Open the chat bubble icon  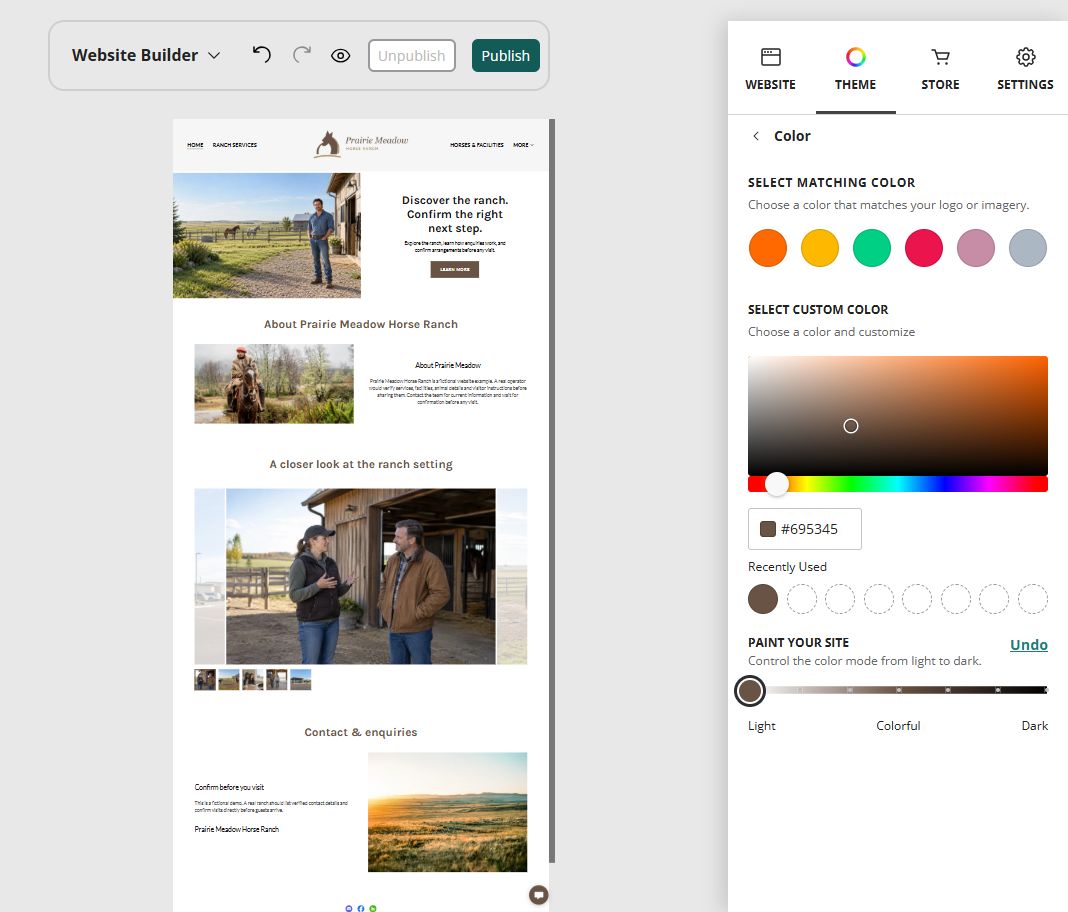click(x=538, y=895)
